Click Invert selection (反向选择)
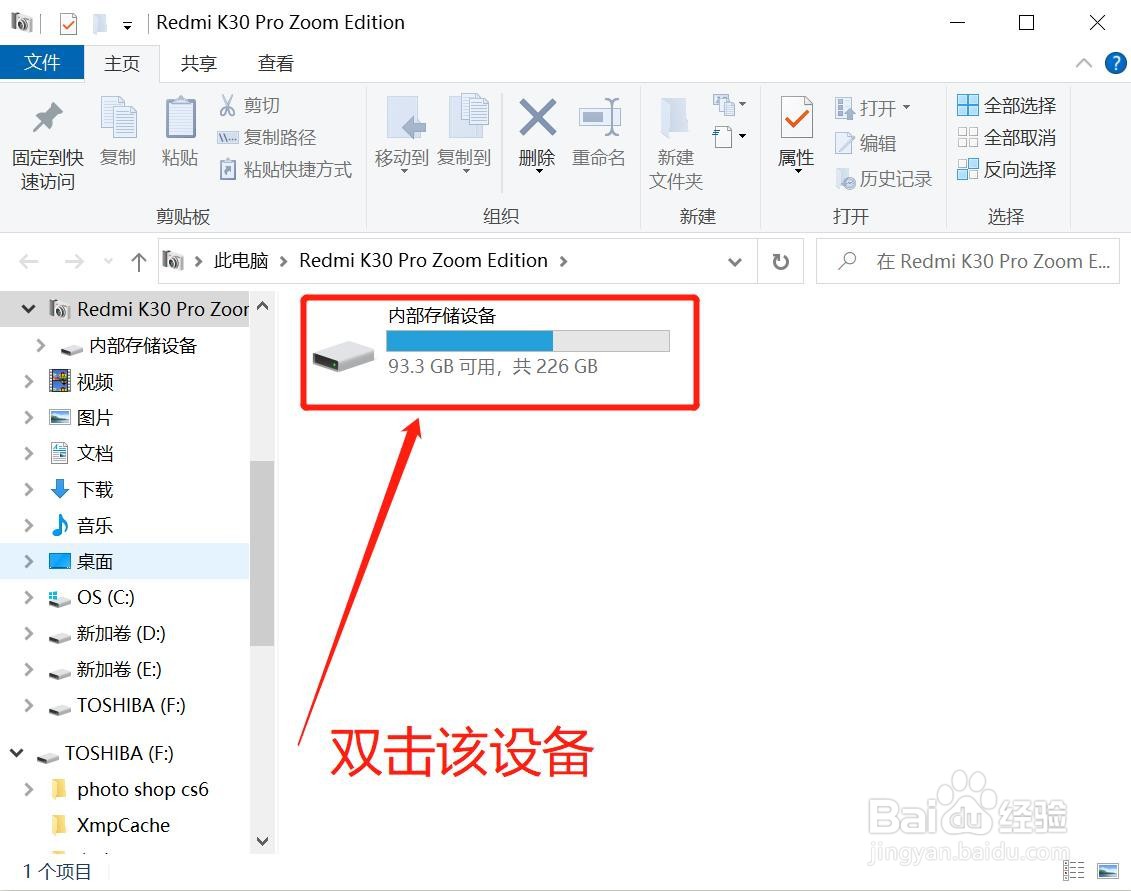Viewport: 1131px width, 891px height. (x=1006, y=170)
